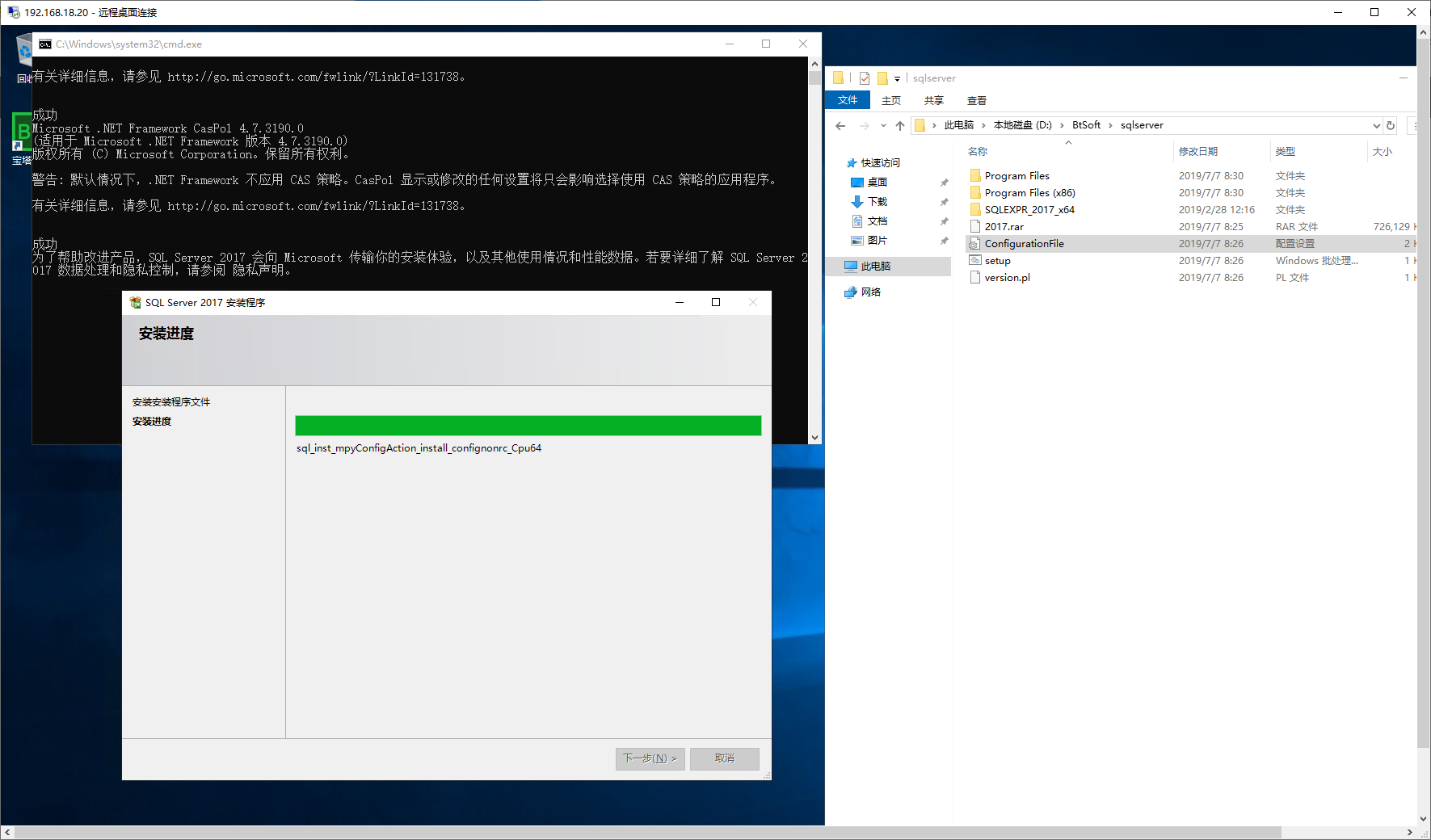This screenshot has width=1431, height=840.
Task: Click cmd window scrollbar down arrow
Action: point(814,438)
